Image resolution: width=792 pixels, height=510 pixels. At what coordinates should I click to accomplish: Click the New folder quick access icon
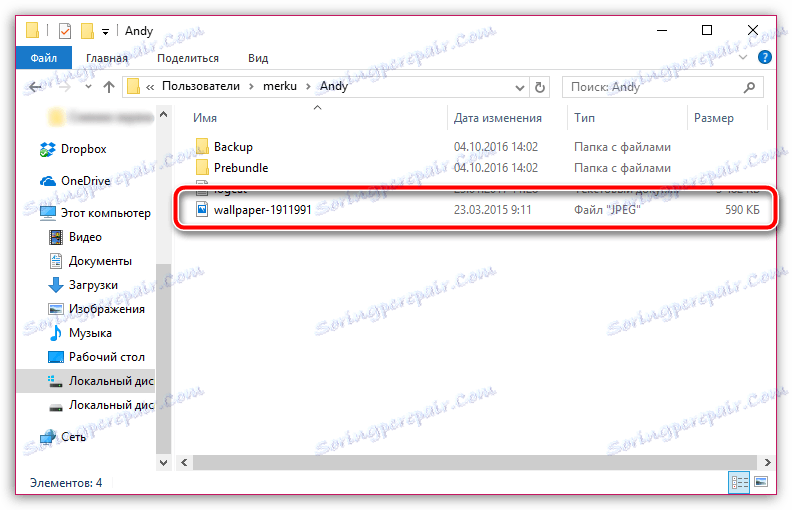[87, 31]
